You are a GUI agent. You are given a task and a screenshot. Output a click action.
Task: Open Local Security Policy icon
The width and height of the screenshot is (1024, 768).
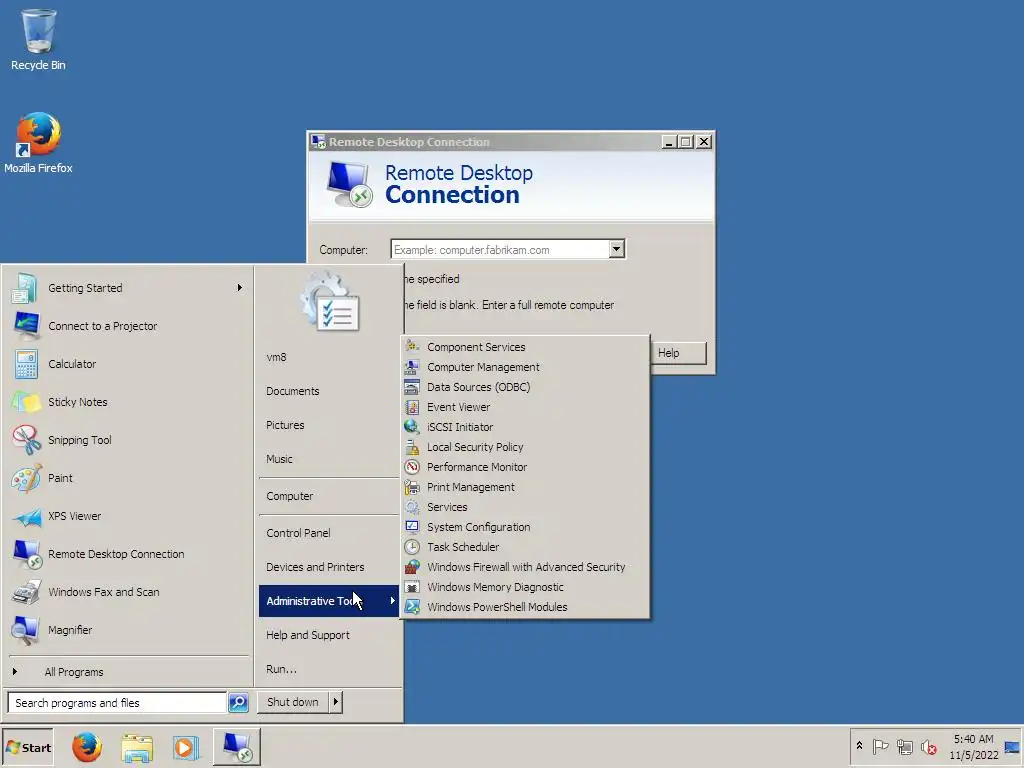pyautogui.click(x=411, y=447)
